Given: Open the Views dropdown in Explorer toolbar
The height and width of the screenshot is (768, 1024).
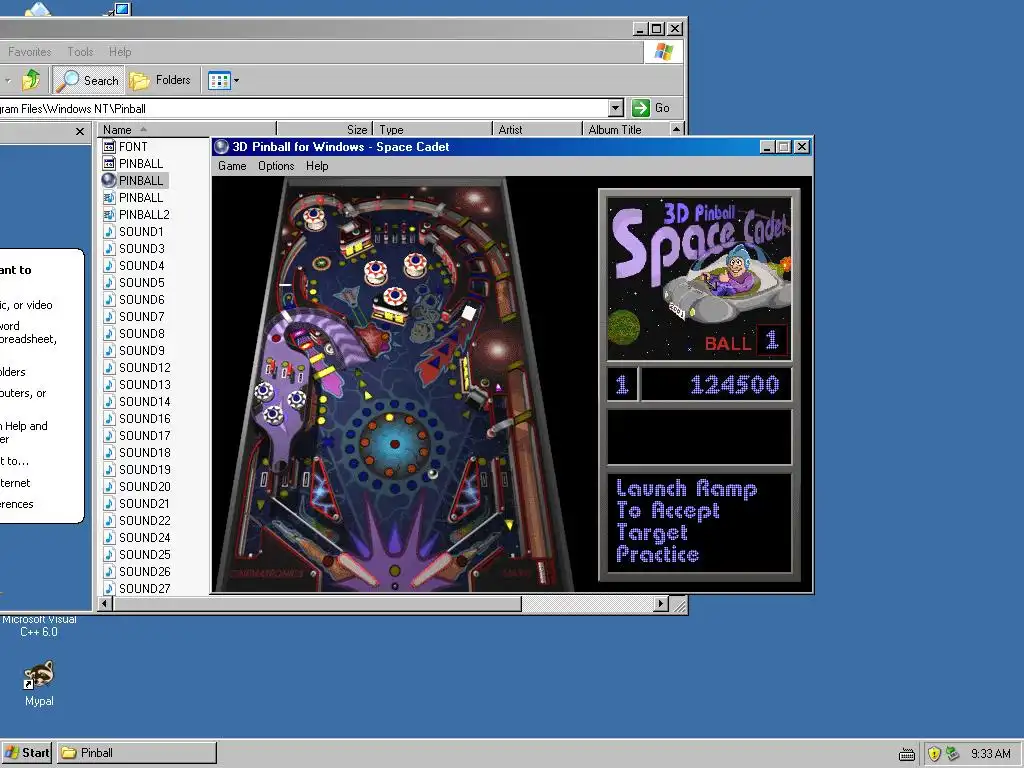Looking at the screenshot, I should [x=223, y=80].
